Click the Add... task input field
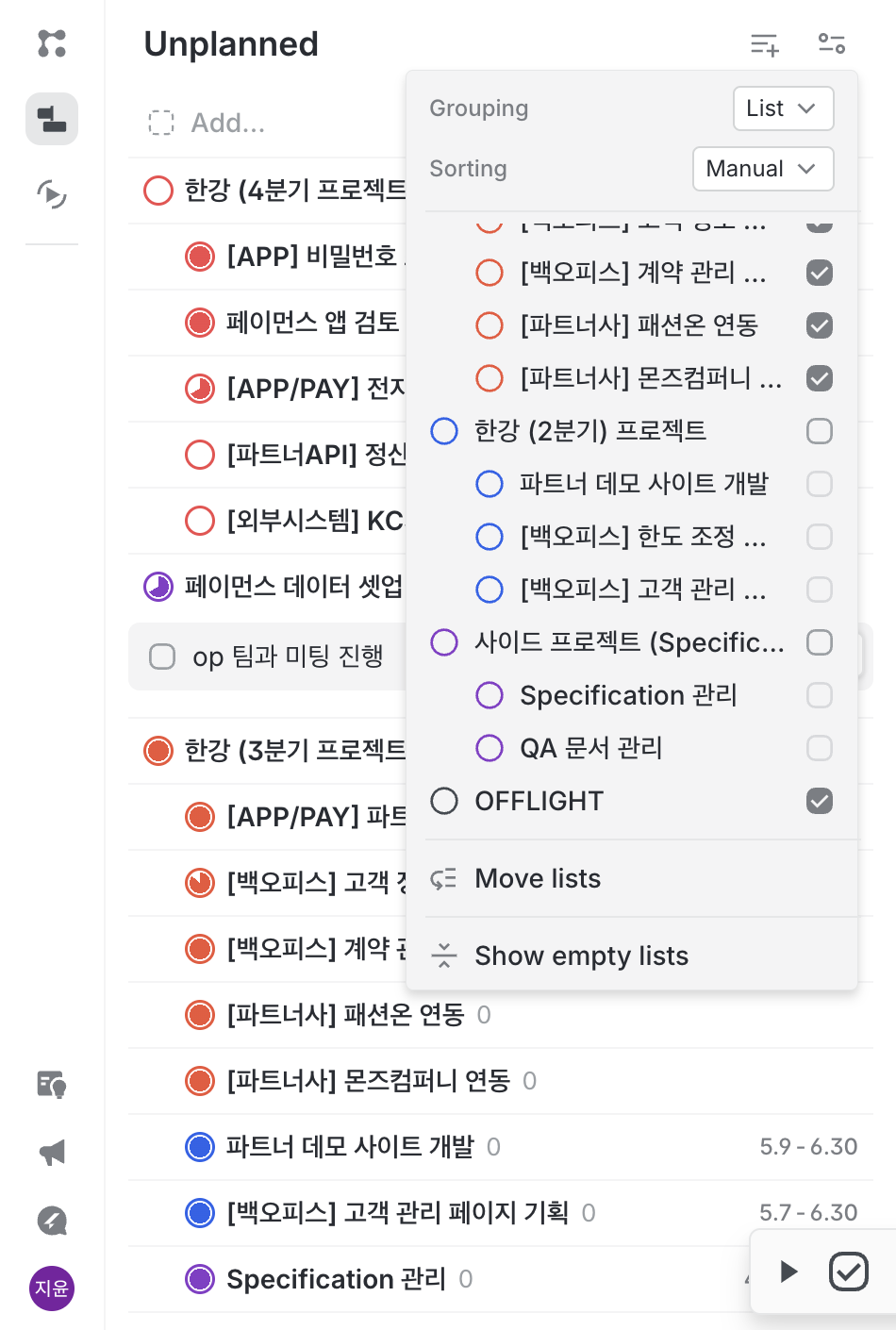 pos(228,123)
